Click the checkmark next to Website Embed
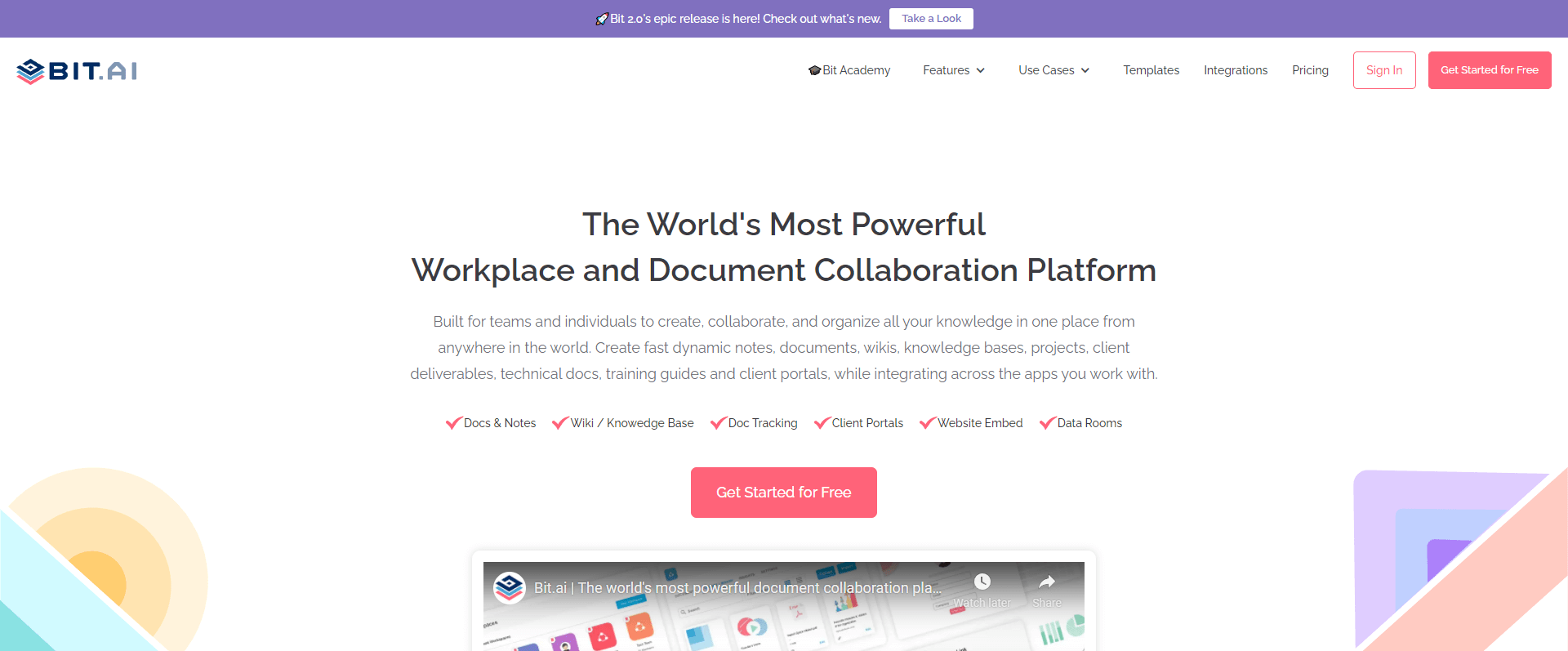 [928, 423]
